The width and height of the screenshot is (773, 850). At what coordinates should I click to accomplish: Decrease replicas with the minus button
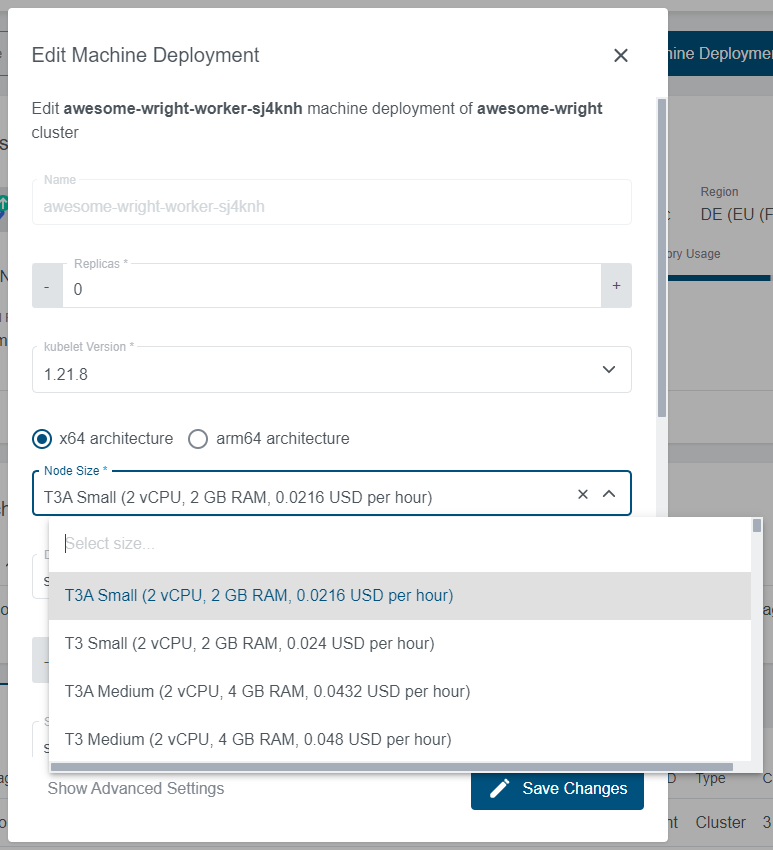[47, 286]
